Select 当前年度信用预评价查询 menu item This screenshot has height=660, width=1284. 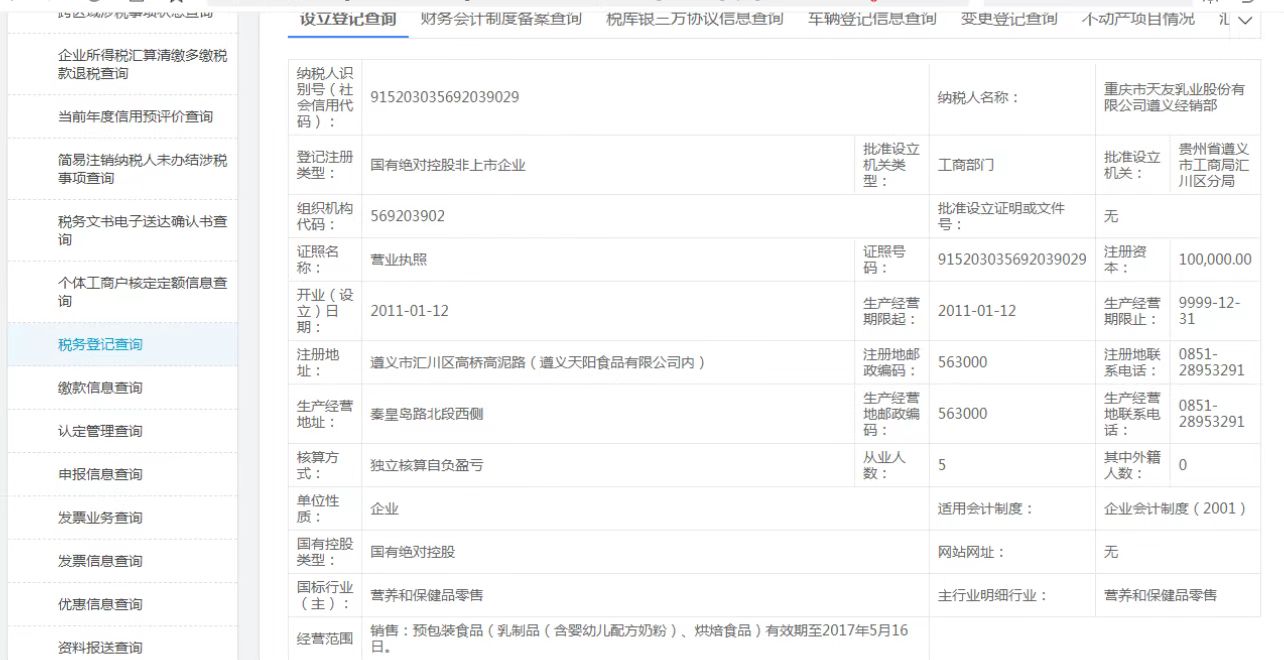[x=135, y=117]
